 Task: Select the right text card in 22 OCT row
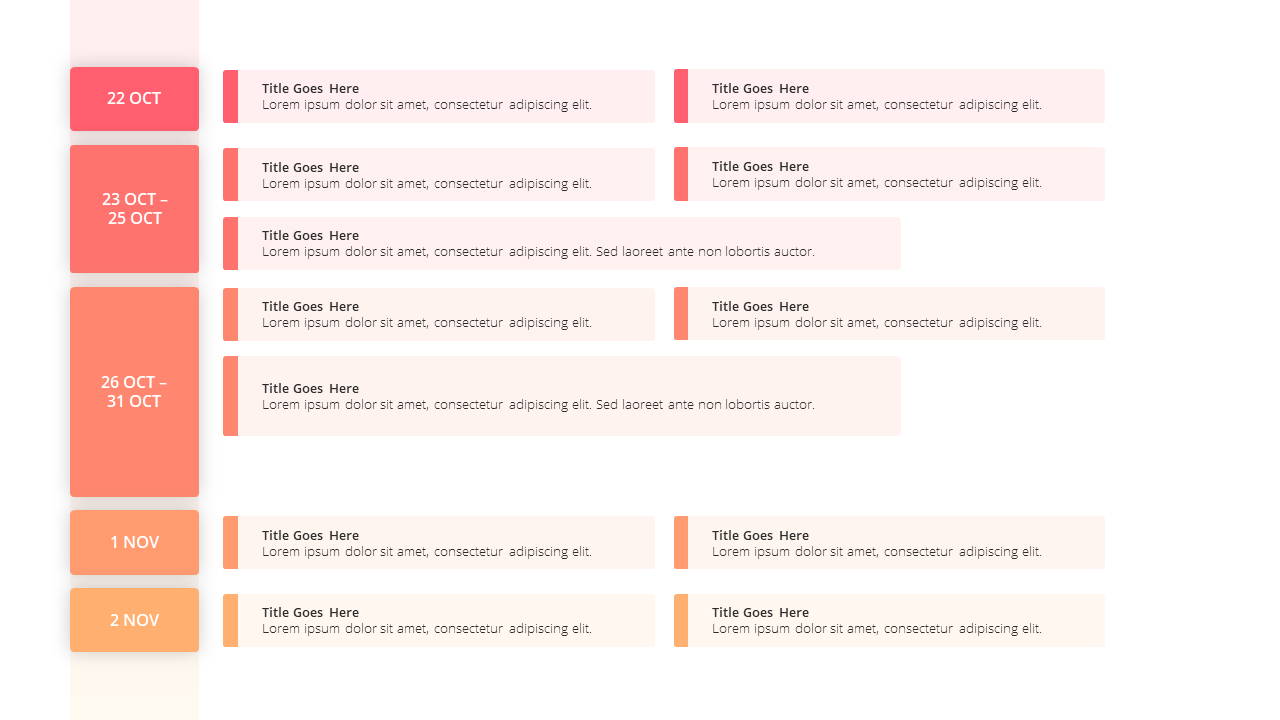tap(889, 96)
